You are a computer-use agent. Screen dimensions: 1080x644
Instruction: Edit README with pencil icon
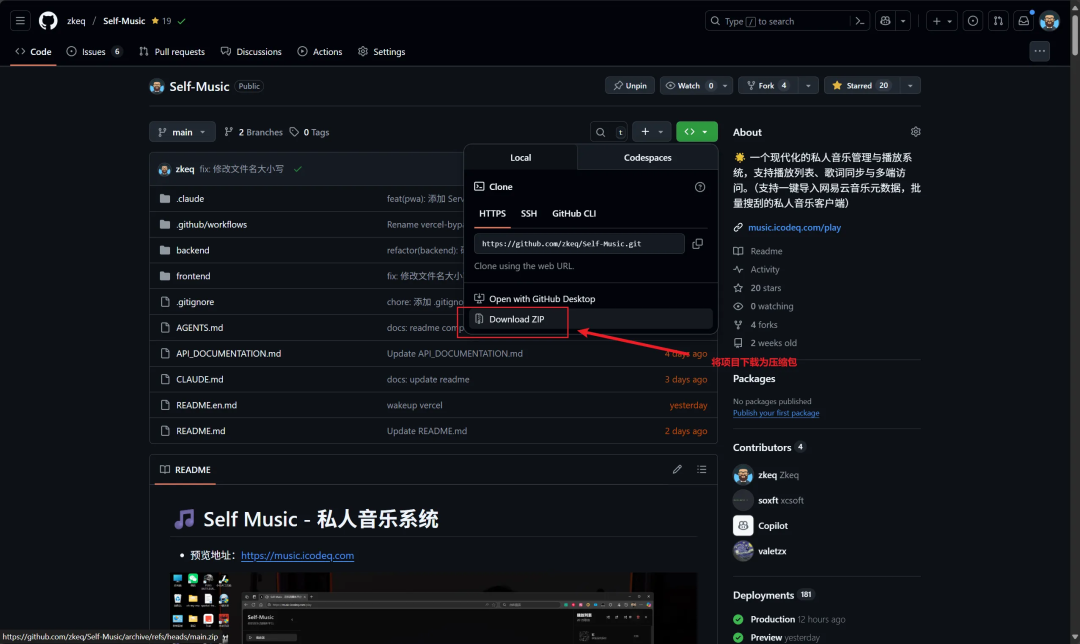[677, 469]
